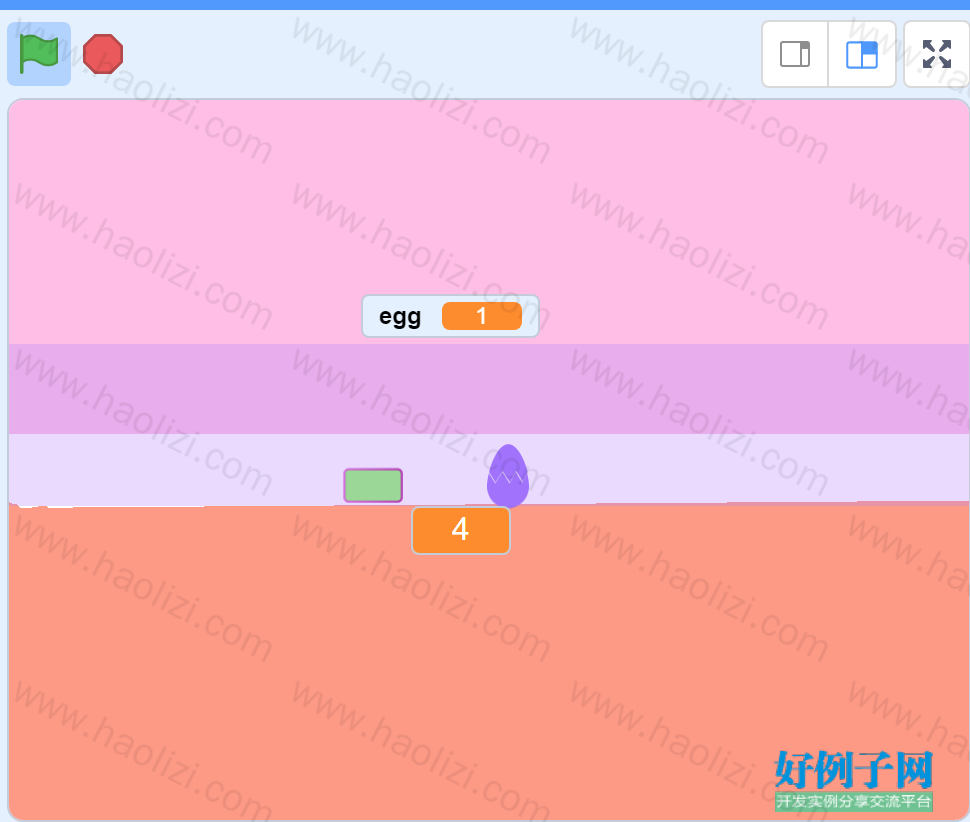Click the green rectangle sprite
This screenshot has width=970, height=822.
(373, 486)
